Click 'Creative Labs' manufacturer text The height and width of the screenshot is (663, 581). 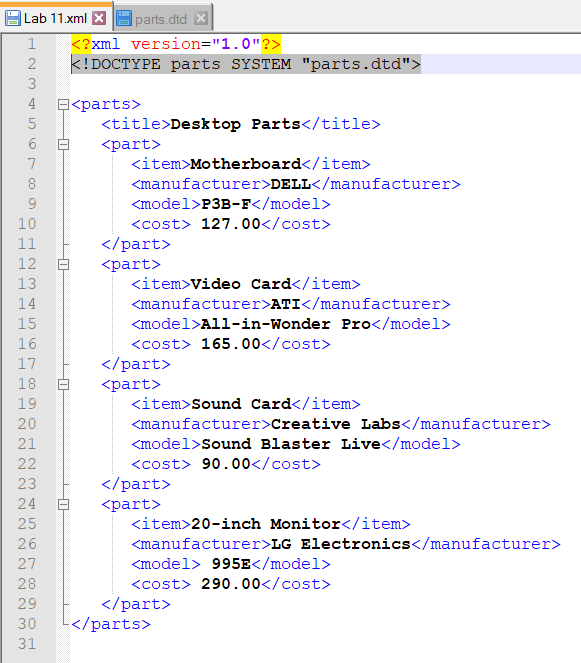(x=335, y=424)
